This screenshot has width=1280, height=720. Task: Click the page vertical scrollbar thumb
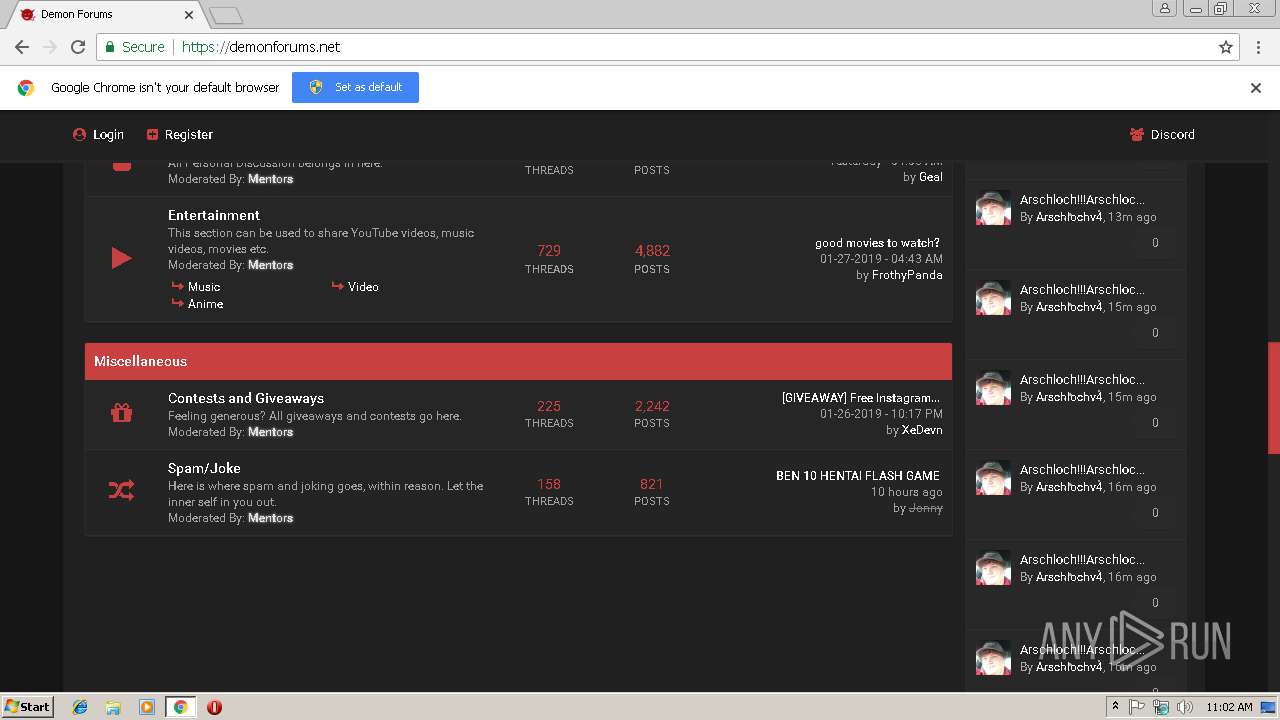(x=1273, y=398)
